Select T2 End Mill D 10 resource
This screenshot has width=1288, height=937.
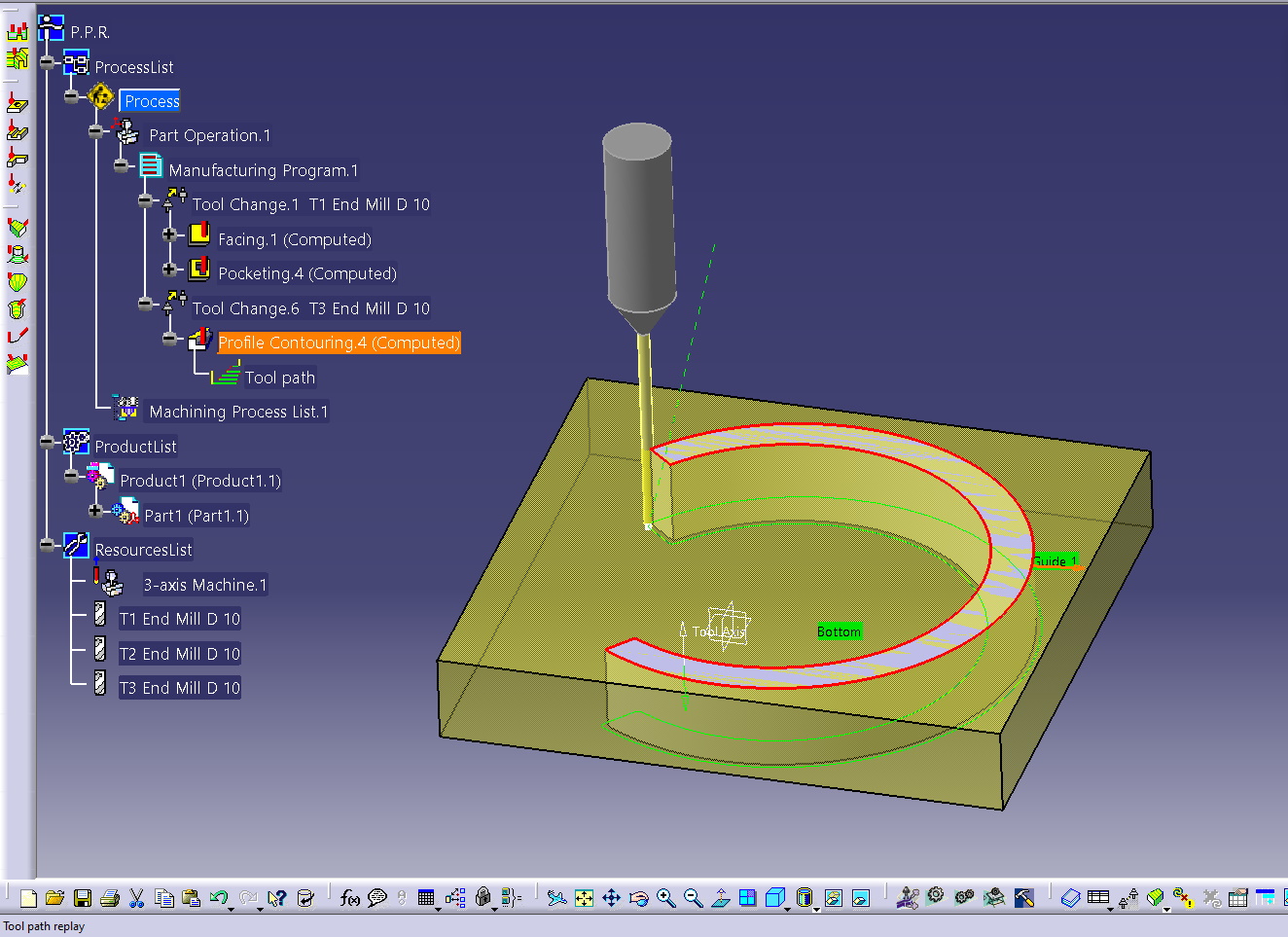coord(179,654)
